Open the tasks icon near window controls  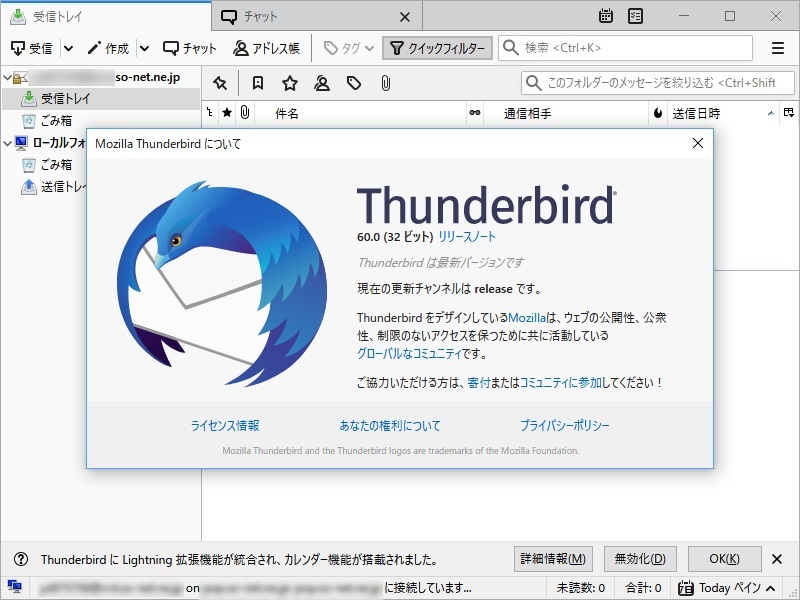633,15
